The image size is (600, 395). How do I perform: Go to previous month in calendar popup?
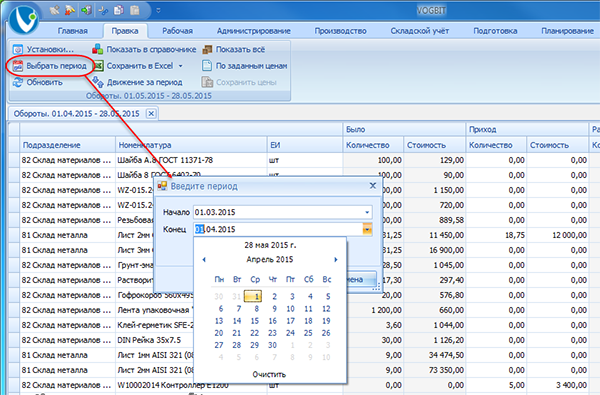204,260
